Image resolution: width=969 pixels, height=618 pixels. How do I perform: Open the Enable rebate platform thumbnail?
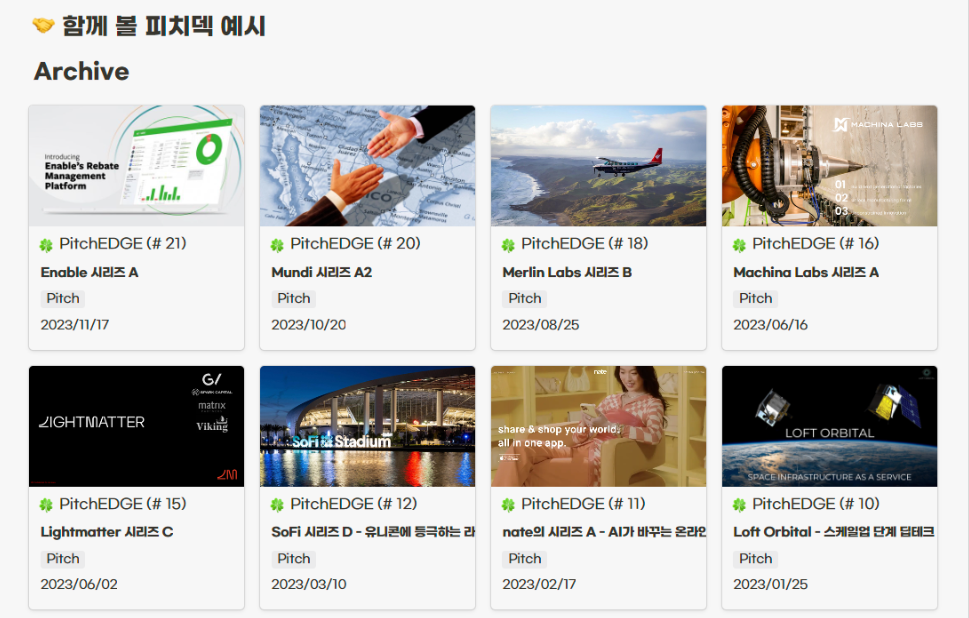137,166
